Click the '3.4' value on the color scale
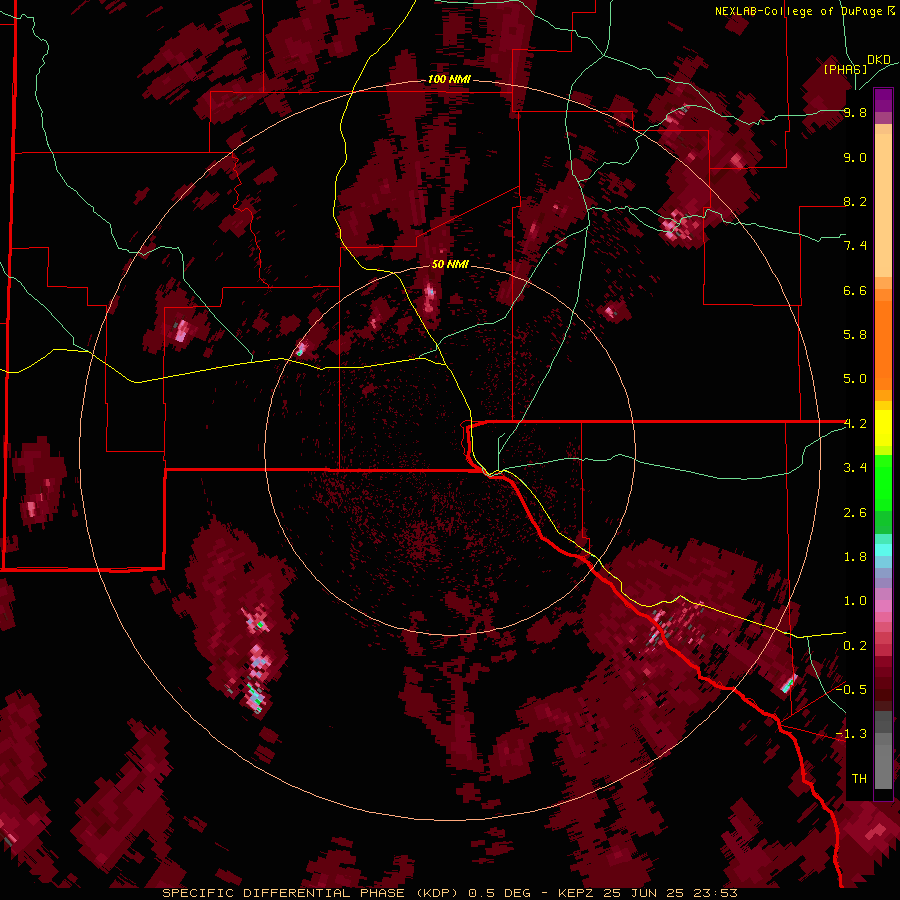This screenshot has width=900, height=900. [855, 467]
